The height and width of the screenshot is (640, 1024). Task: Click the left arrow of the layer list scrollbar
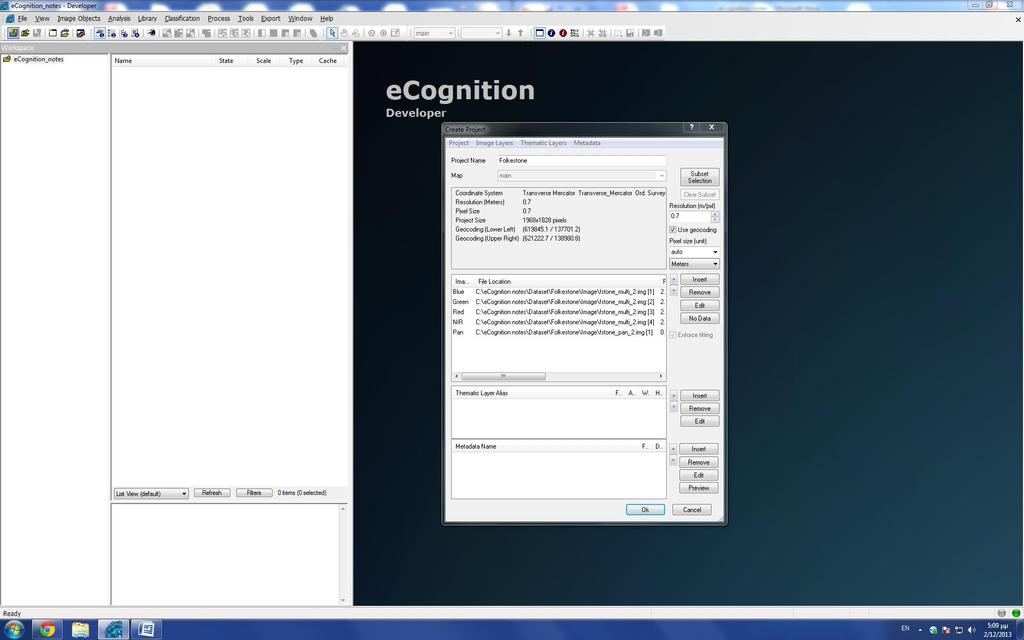(x=456, y=376)
